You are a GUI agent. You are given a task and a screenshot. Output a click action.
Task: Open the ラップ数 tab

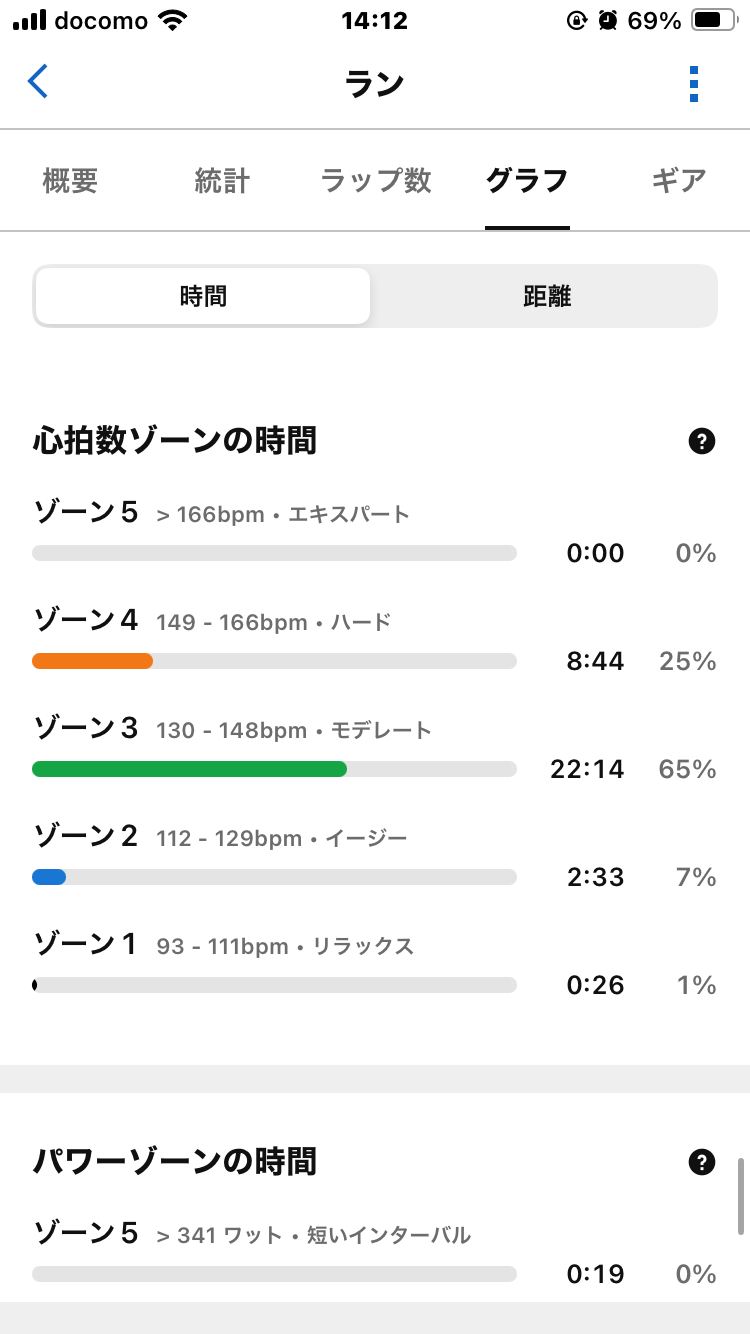coord(376,181)
